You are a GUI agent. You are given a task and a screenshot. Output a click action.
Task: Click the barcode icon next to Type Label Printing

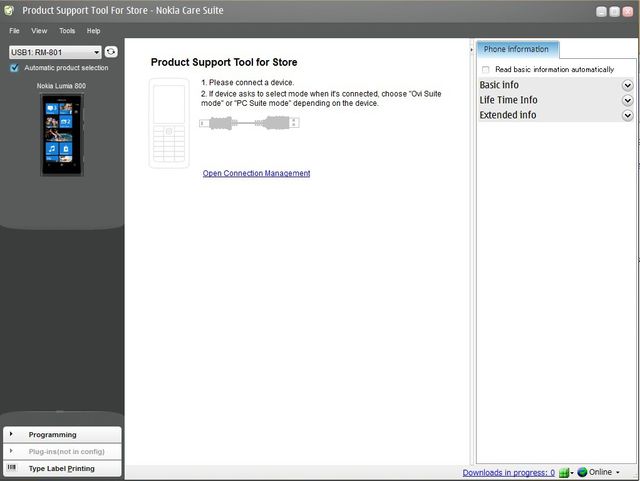12,468
